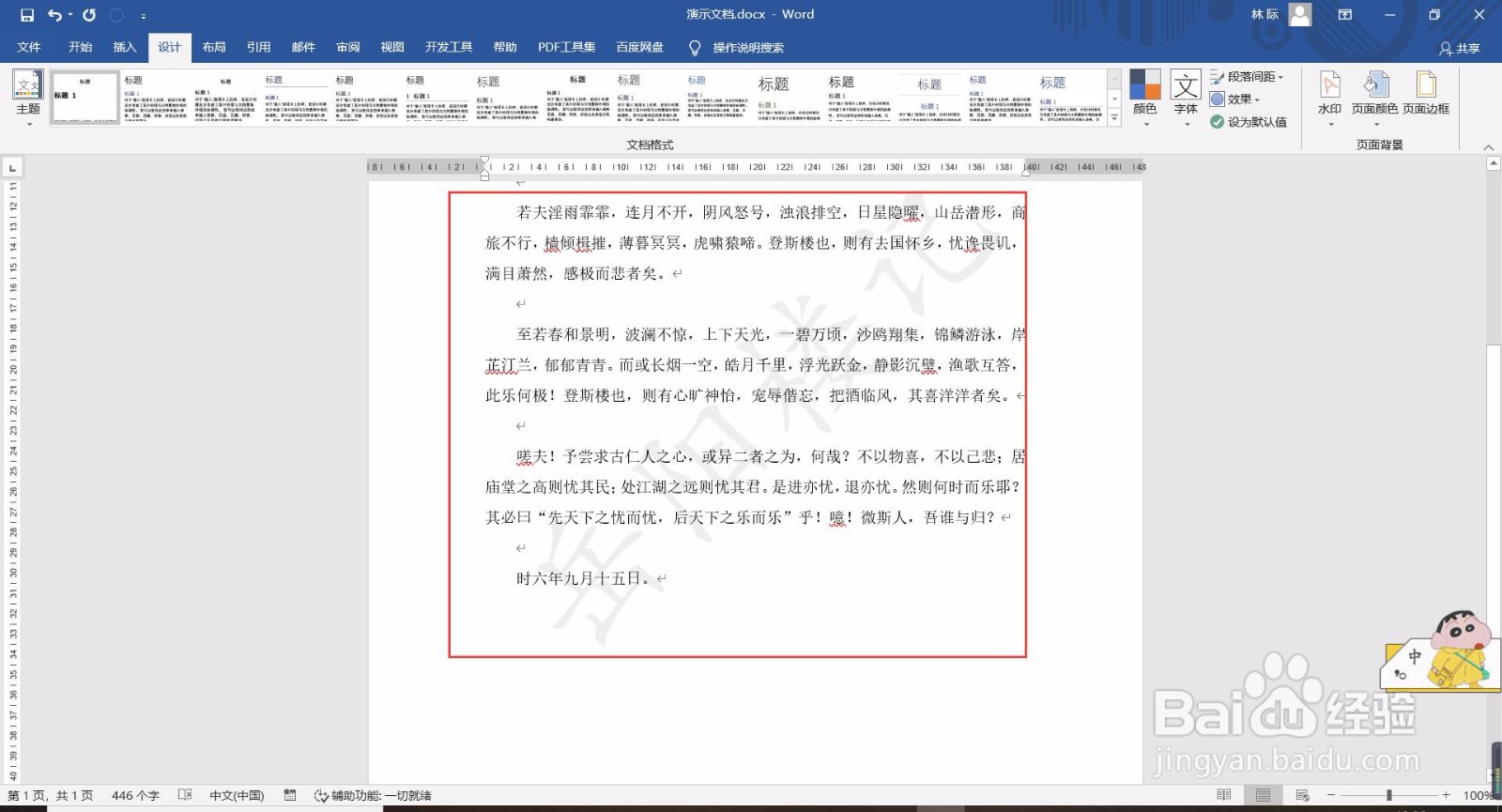The image size is (1502, 812).
Task: Click the horizontal ruler indent marker
Action: [484, 168]
